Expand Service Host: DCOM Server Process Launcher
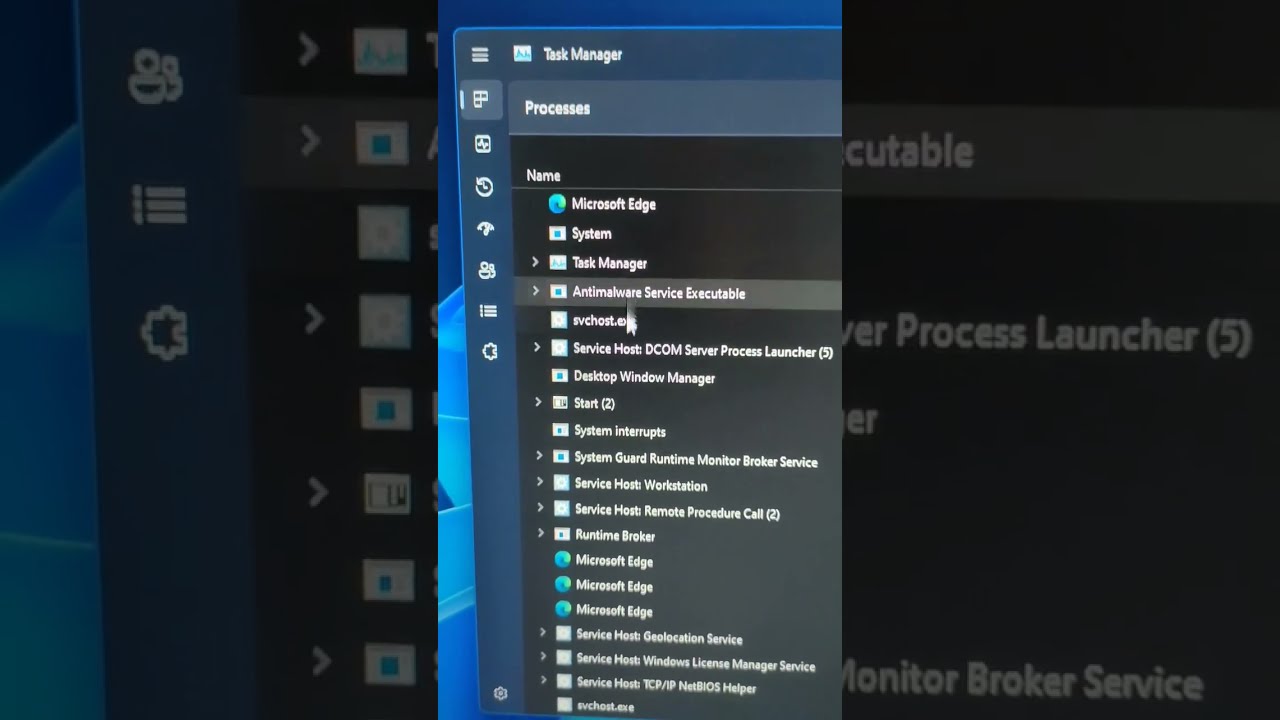 (537, 347)
